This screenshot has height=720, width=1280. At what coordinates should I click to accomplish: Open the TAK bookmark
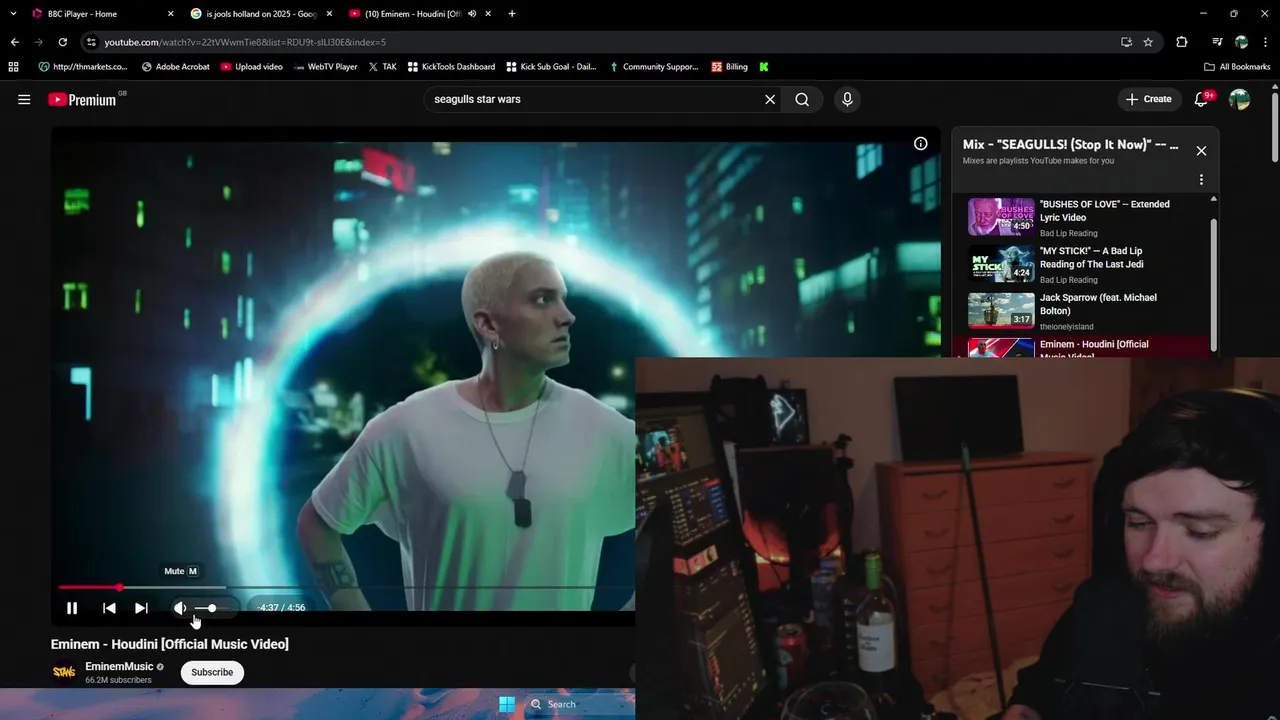pyautogui.click(x=383, y=67)
